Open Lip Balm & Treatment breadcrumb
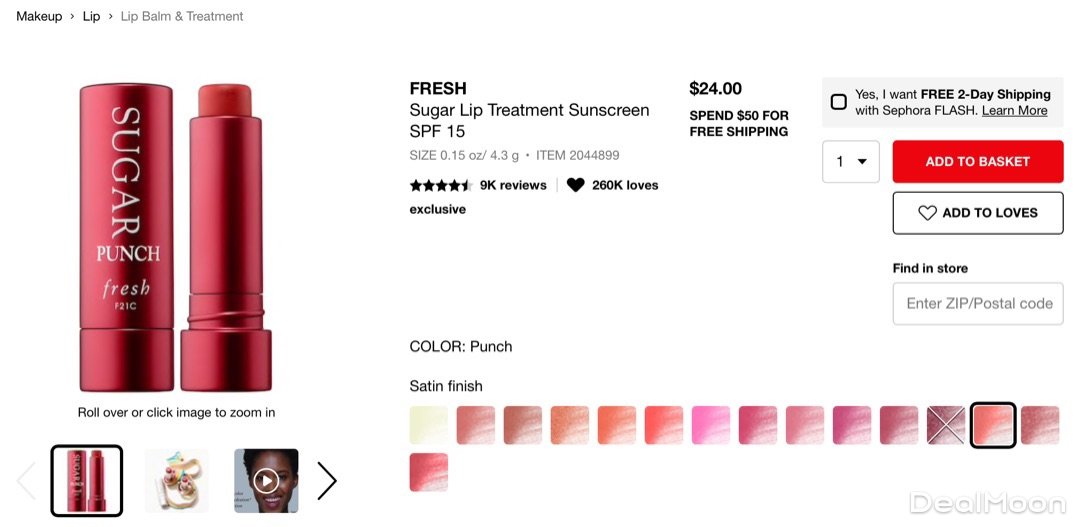1080x527 pixels. click(182, 16)
